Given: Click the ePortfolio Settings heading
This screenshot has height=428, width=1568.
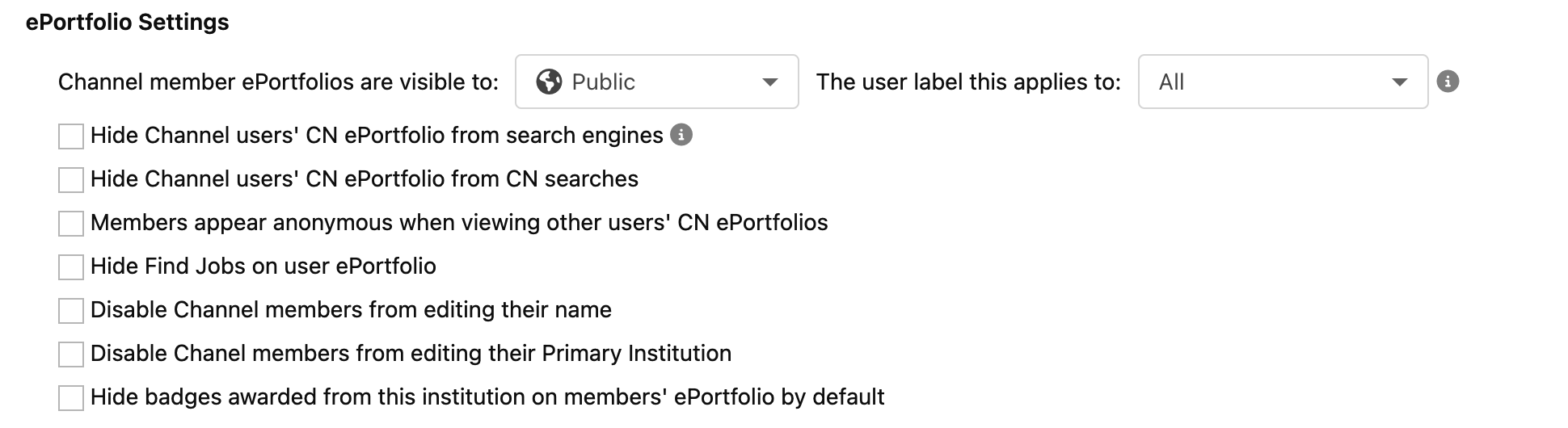Looking at the screenshot, I should pyautogui.click(x=128, y=23).
